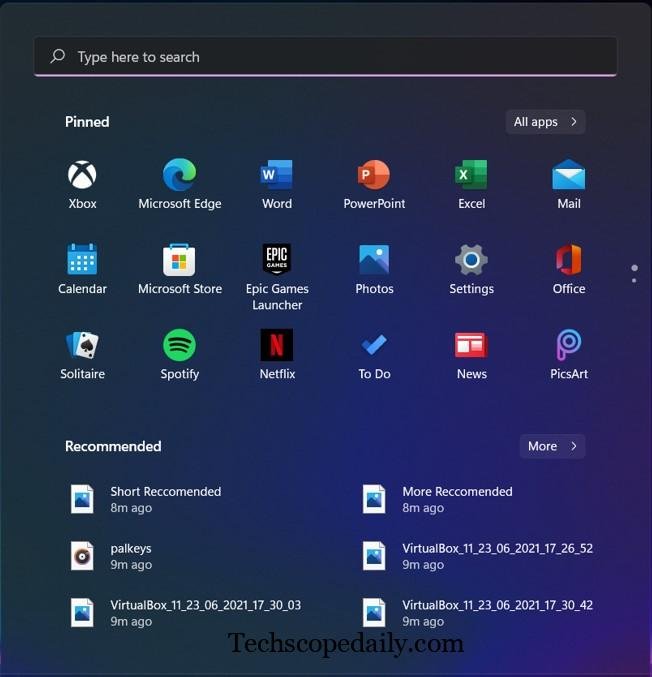Launch PicsArt
Screen dimensions: 652x677
coord(569,355)
